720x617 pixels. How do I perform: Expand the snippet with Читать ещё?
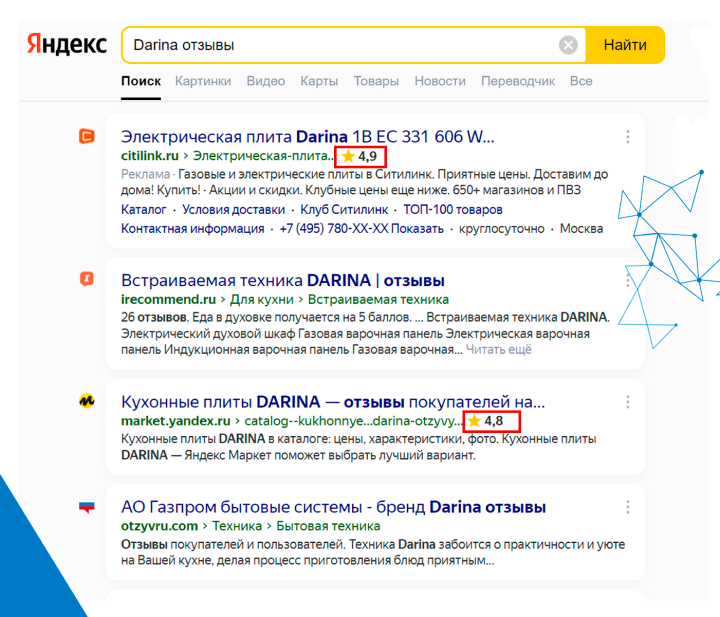click(x=499, y=350)
